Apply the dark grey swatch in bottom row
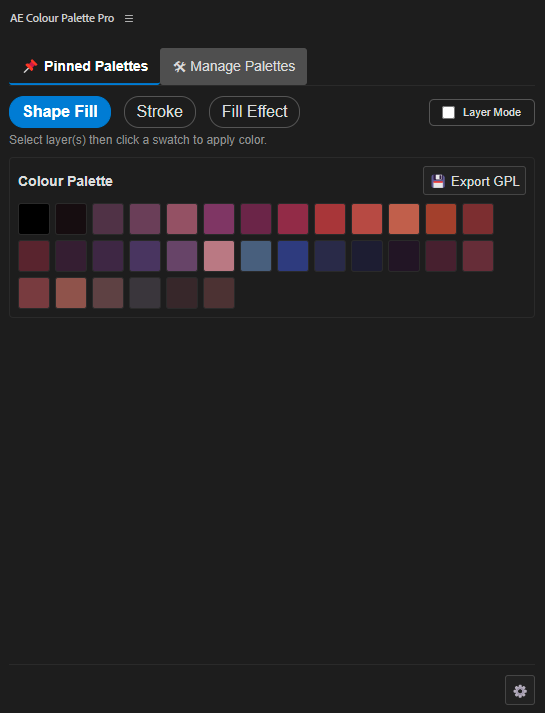The image size is (545, 713). click(x=145, y=293)
